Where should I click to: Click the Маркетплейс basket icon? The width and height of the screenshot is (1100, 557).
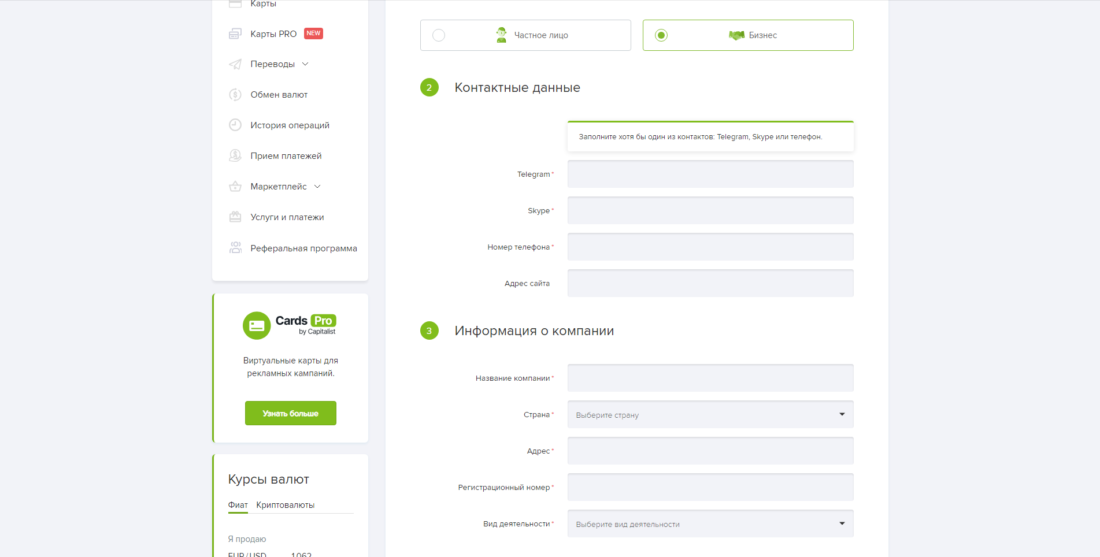point(235,186)
